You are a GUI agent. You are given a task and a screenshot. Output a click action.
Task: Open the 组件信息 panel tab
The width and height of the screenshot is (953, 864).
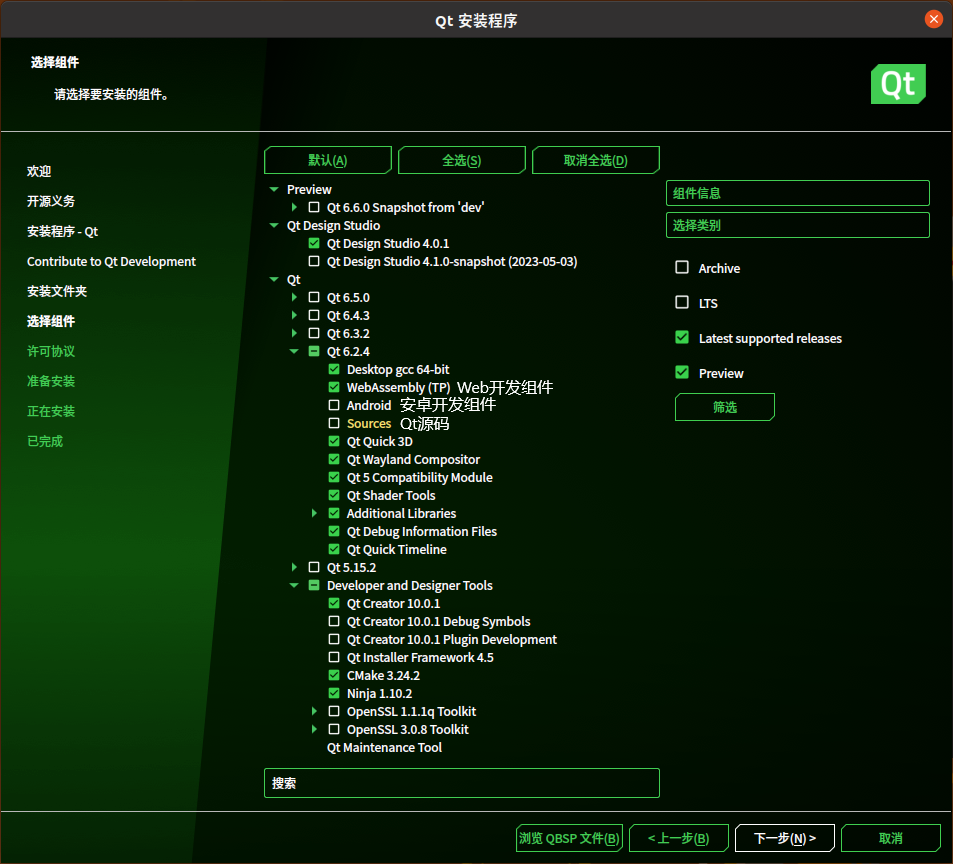pyautogui.click(x=797, y=193)
